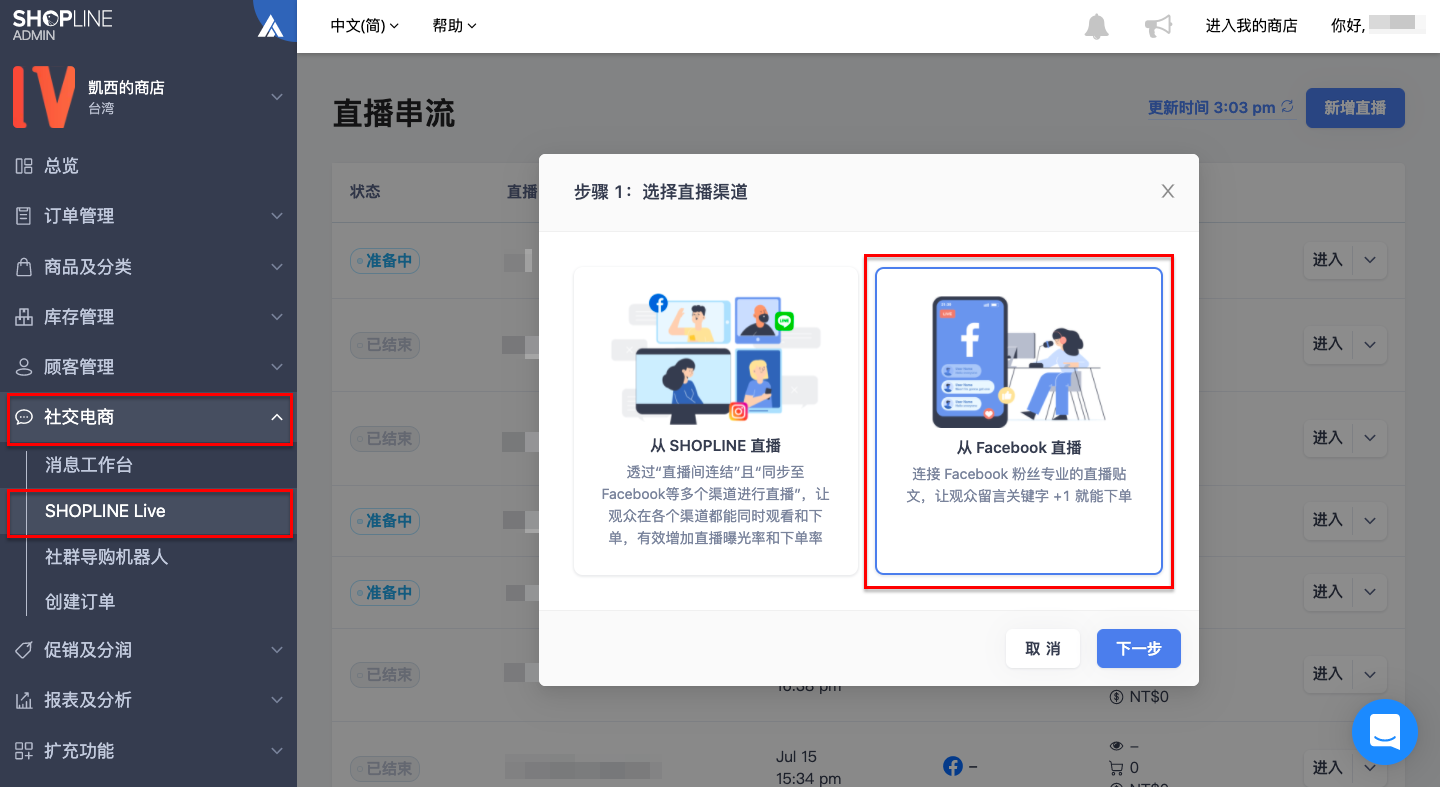Click the 进入我的商店 link
Screen dimensions: 1440x787
pyautogui.click(x=1251, y=26)
